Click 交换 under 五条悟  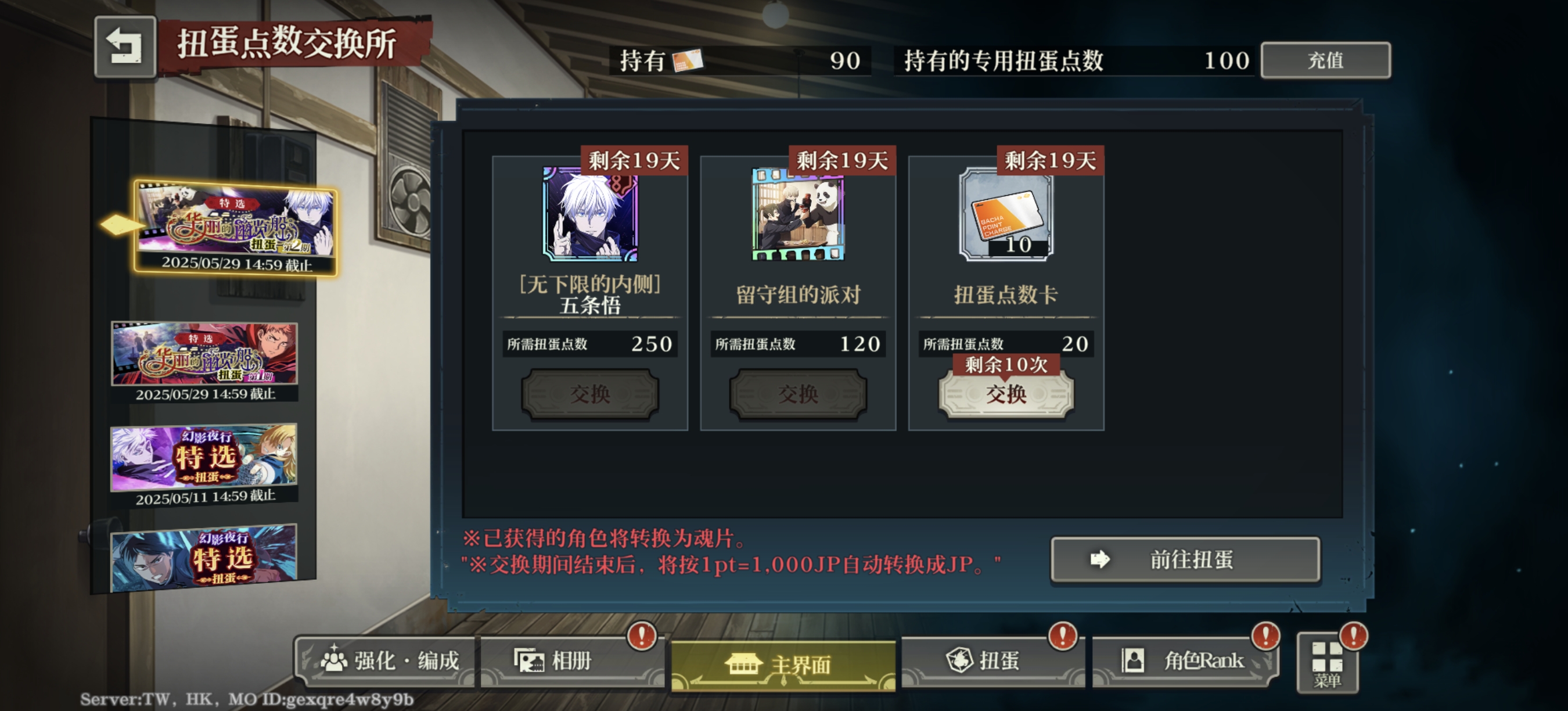coord(590,394)
